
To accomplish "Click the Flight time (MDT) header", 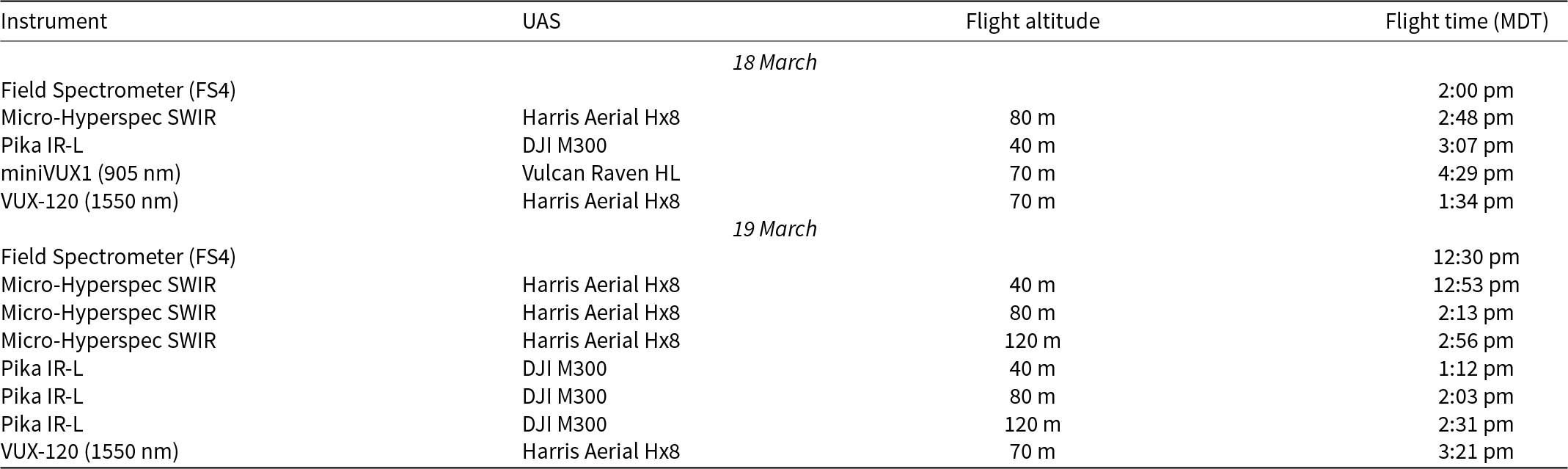I will tap(1467, 21).
